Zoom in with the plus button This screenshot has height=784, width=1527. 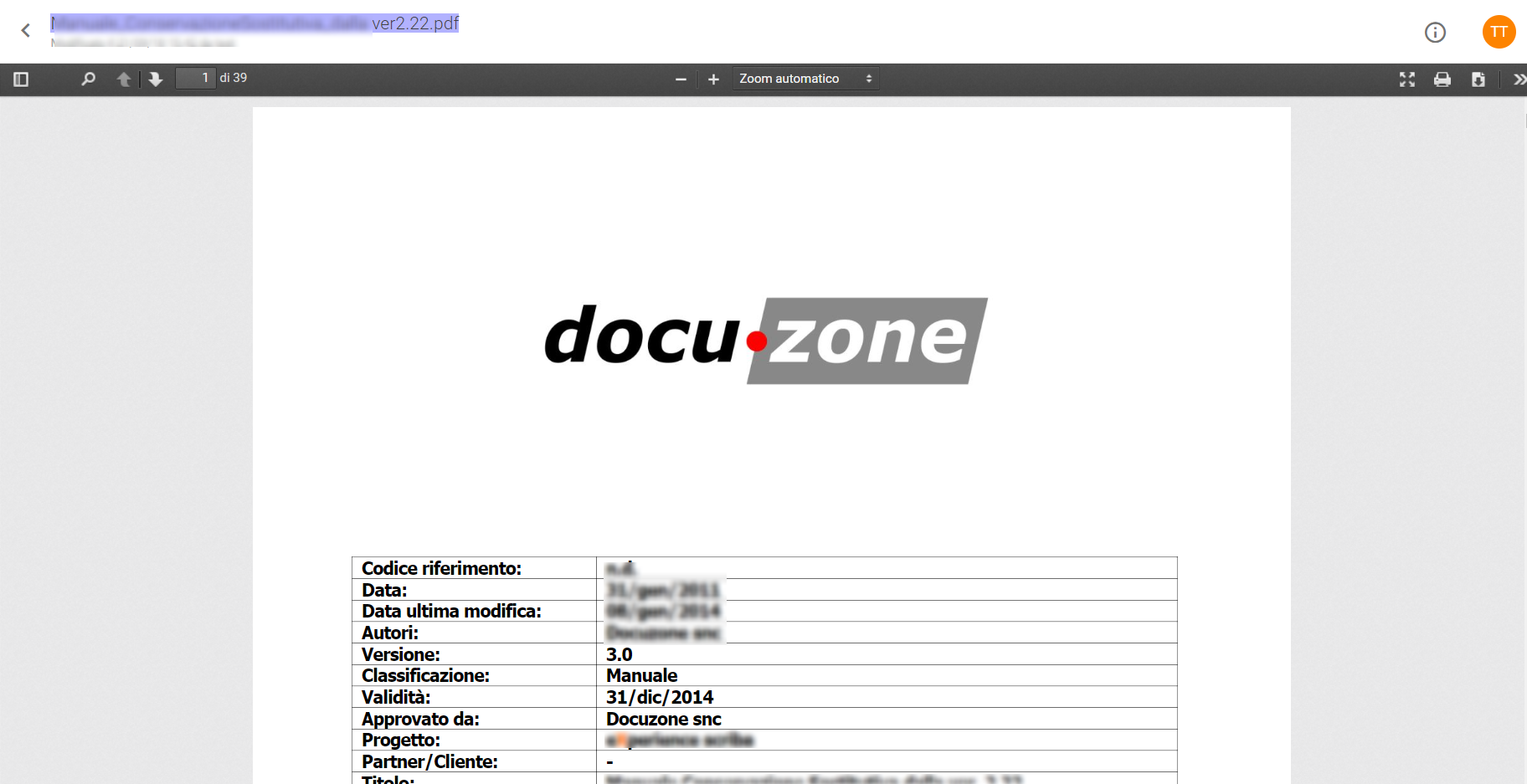tap(713, 79)
